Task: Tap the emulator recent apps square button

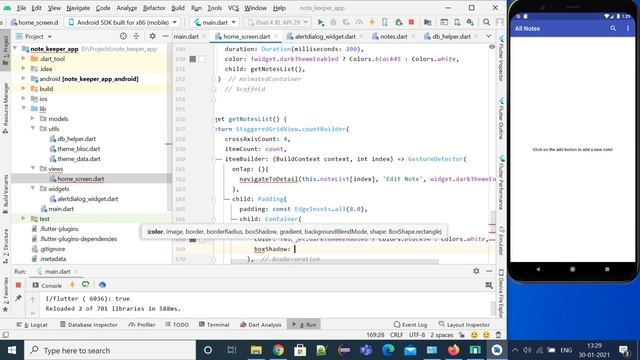Action: (x=607, y=269)
